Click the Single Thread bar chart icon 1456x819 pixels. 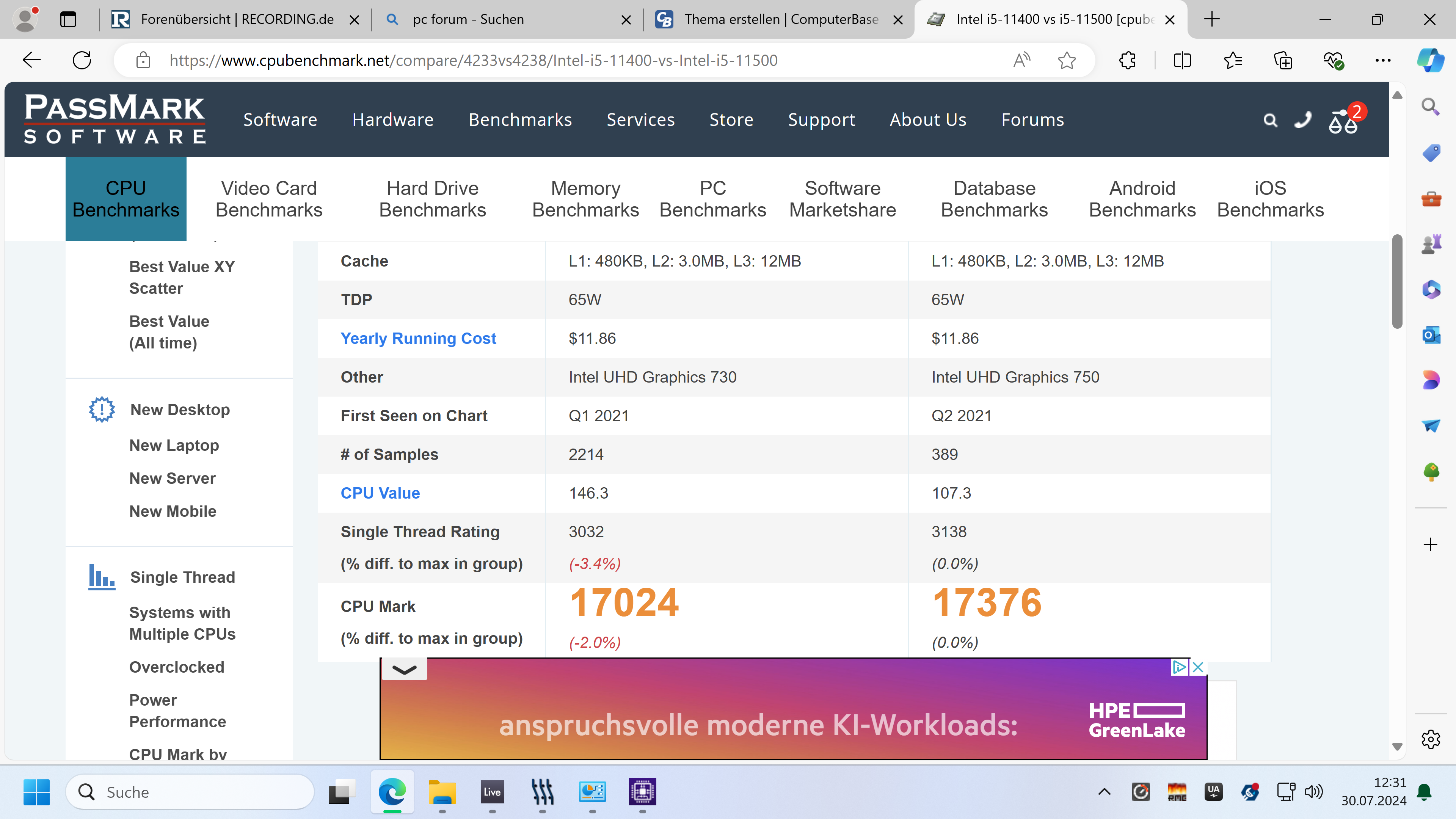[x=102, y=577]
